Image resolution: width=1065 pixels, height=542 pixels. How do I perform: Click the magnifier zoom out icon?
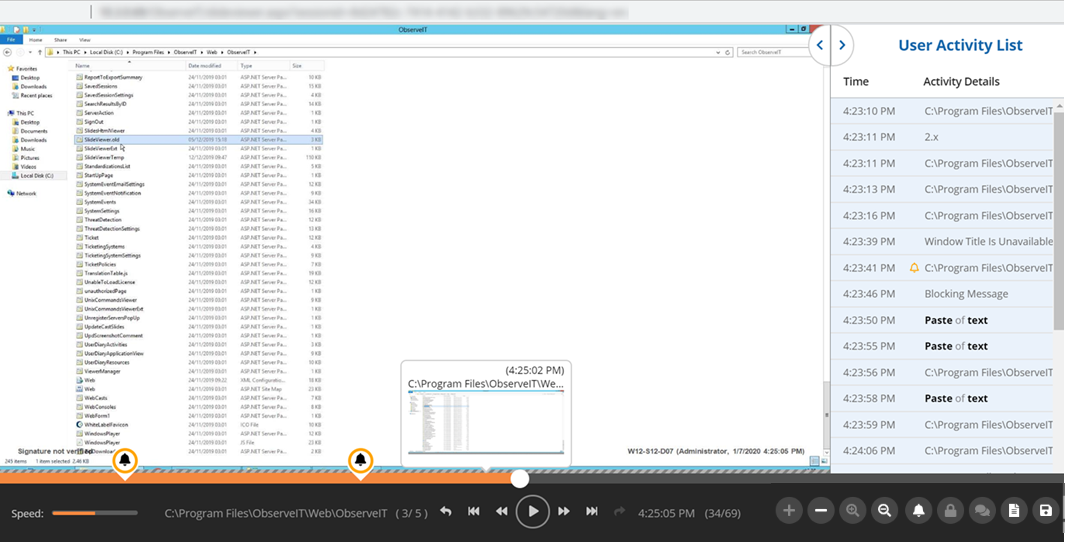pos(885,511)
